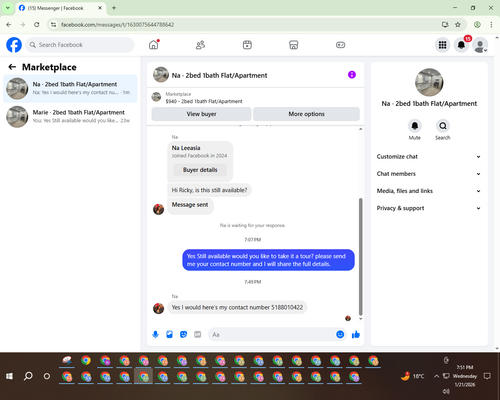Click the More options button
This screenshot has width=500, height=400.
click(306, 114)
